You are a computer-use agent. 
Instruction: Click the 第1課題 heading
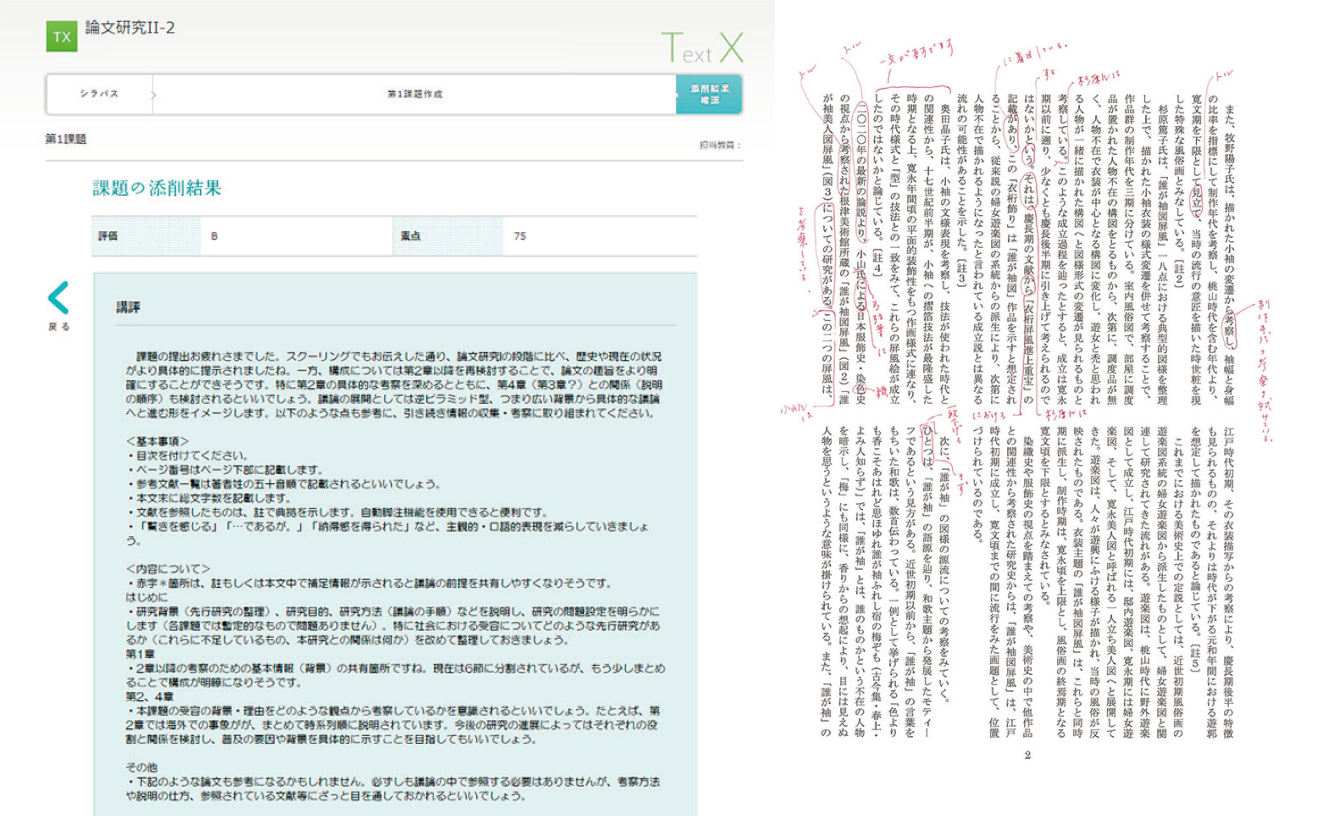click(x=66, y=139)
